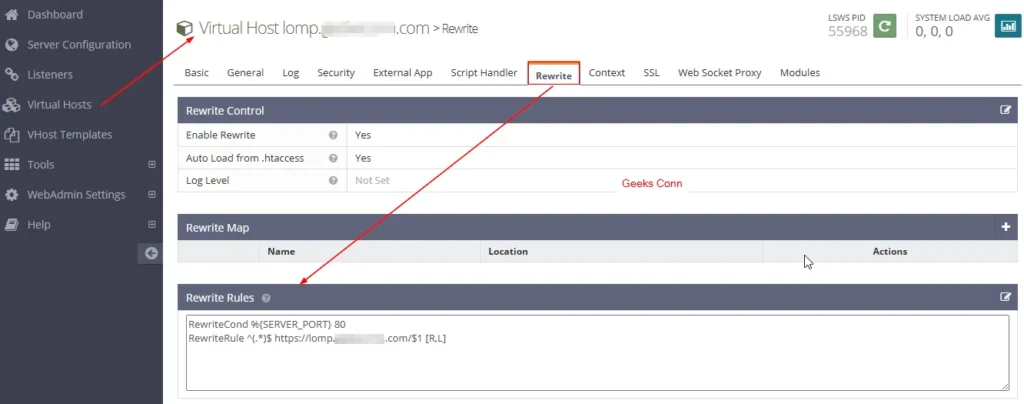Click the LSWS PID value 55968
This screenshot has width=1024, height=404.
tap(848, 31)
